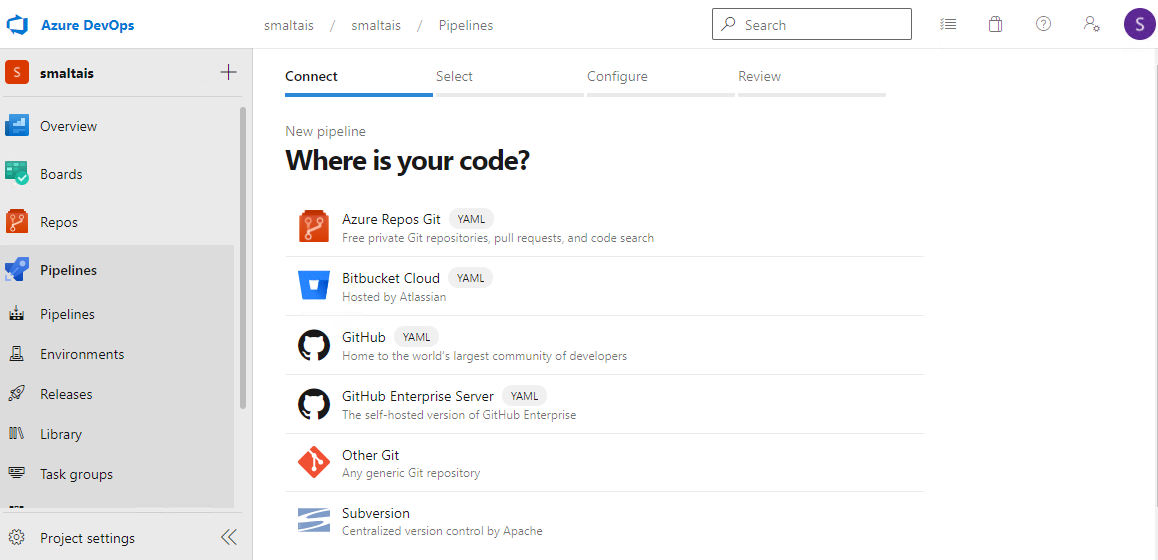Image resolution: width=1158 pixels, height=560 pixels.
Task: Open Project settings in the sidebar
Action: (x=87, y=538)
